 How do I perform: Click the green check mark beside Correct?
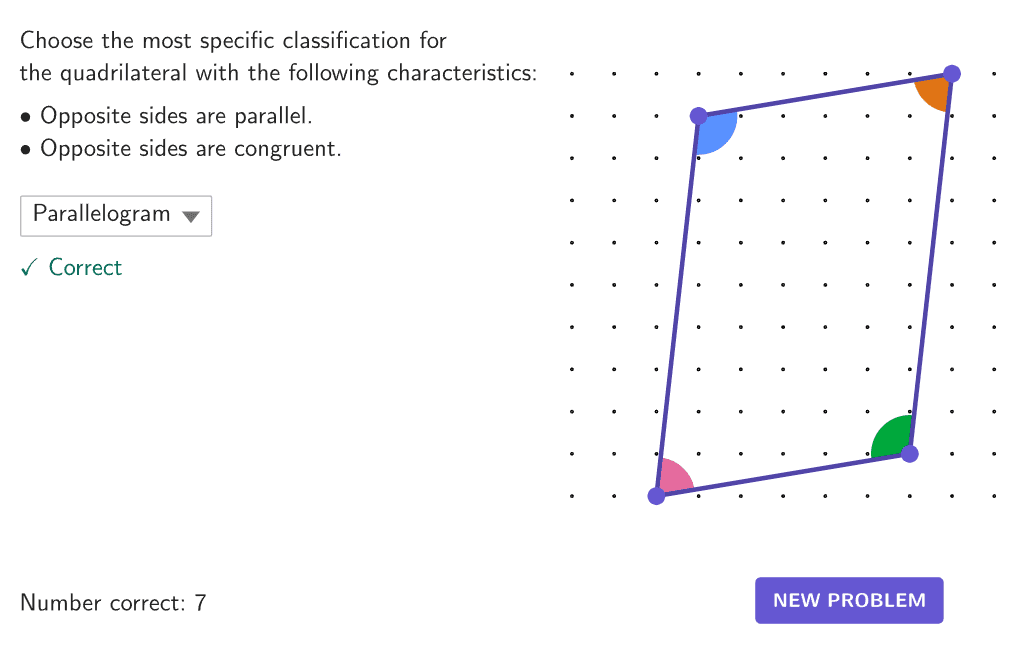tap(30, 267)
